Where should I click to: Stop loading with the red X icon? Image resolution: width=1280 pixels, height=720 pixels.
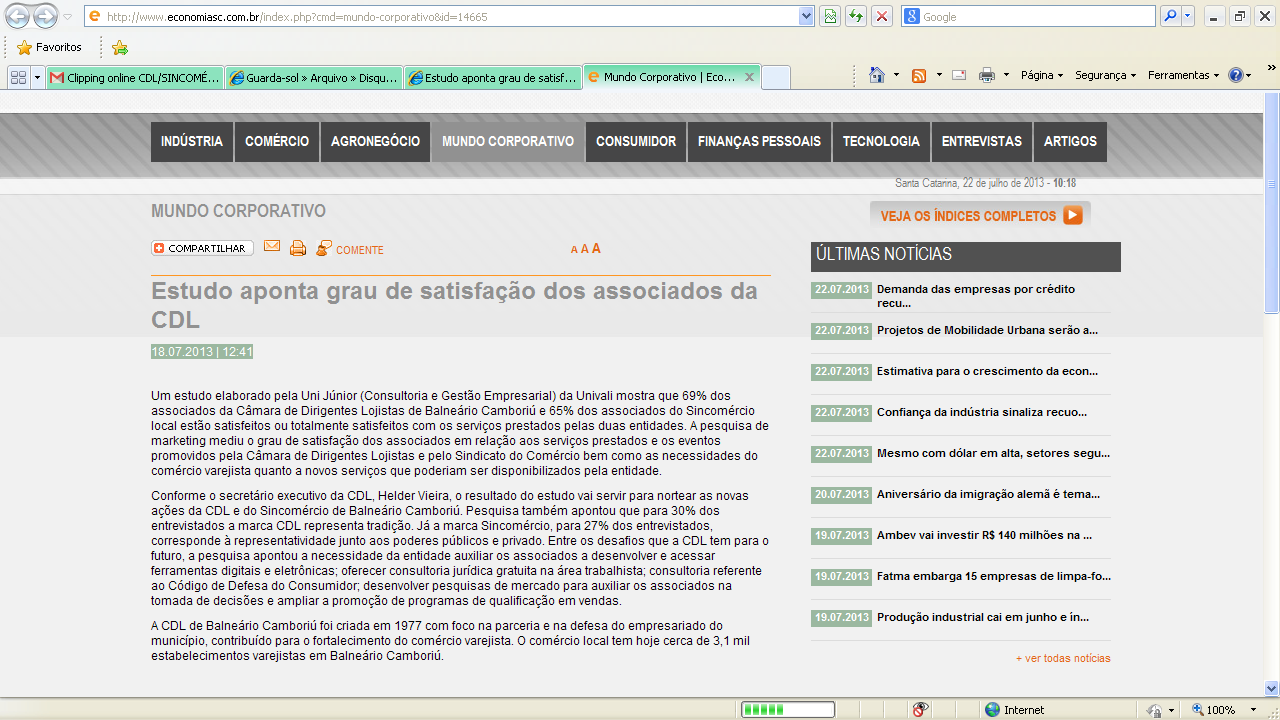(882, 17)
